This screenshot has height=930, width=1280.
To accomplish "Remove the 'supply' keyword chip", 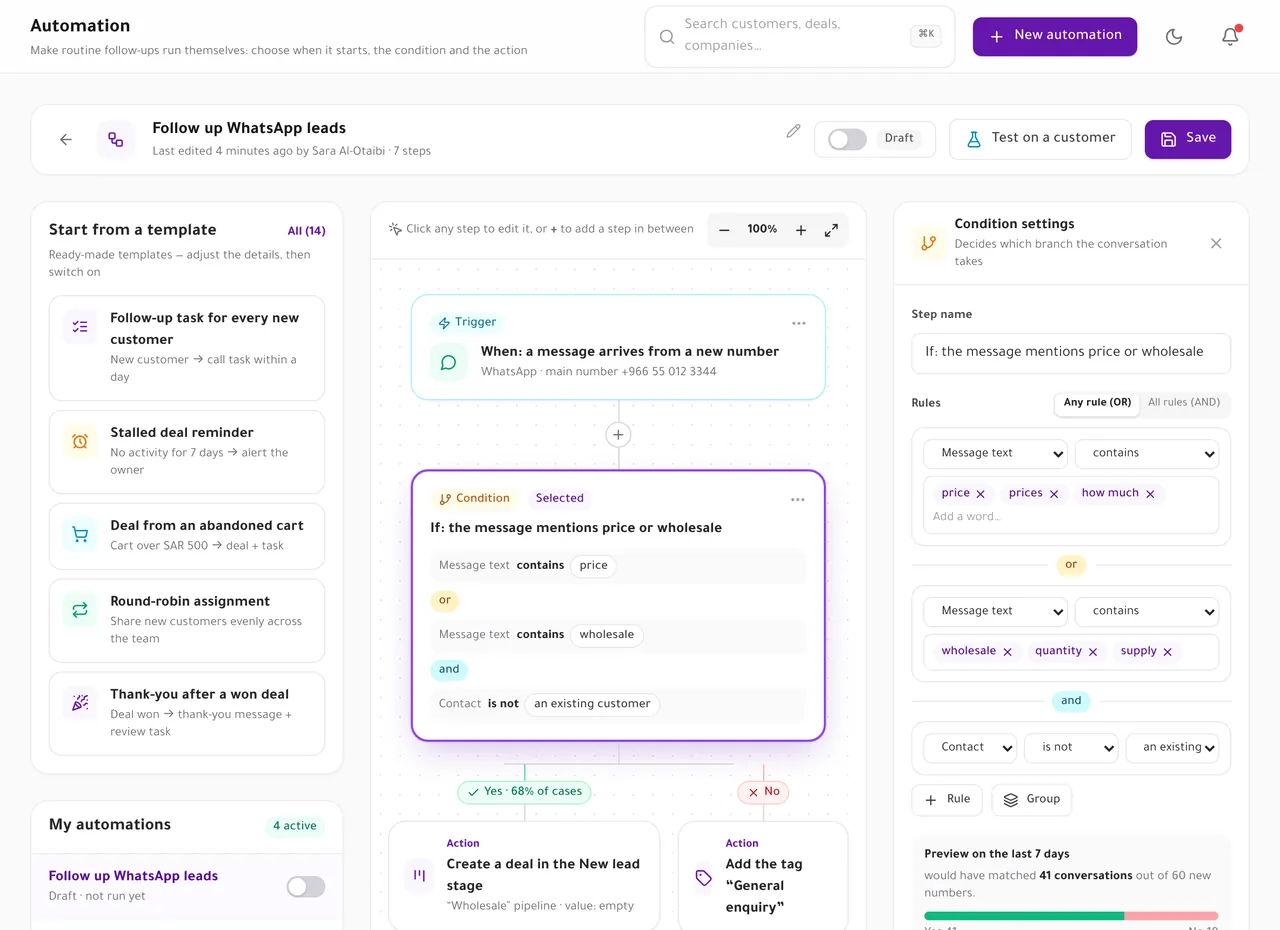I will click(x=1167, y=652).
